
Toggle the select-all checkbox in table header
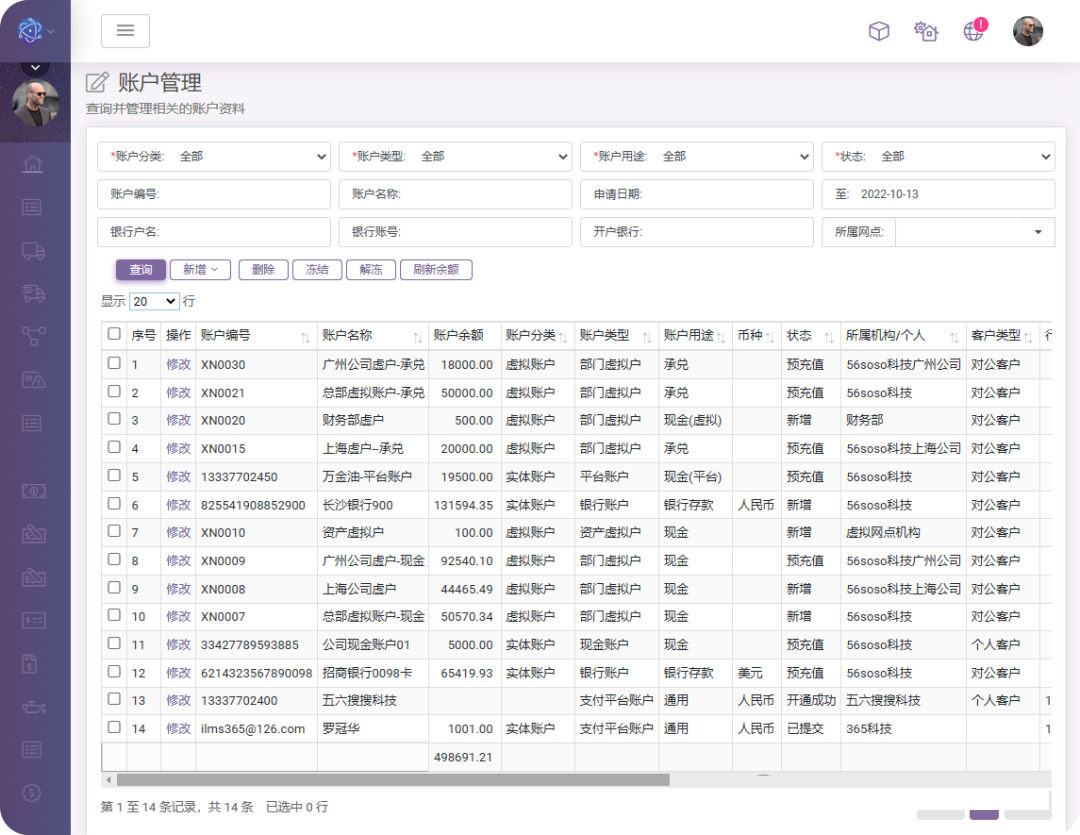click(x=114, y=335)
